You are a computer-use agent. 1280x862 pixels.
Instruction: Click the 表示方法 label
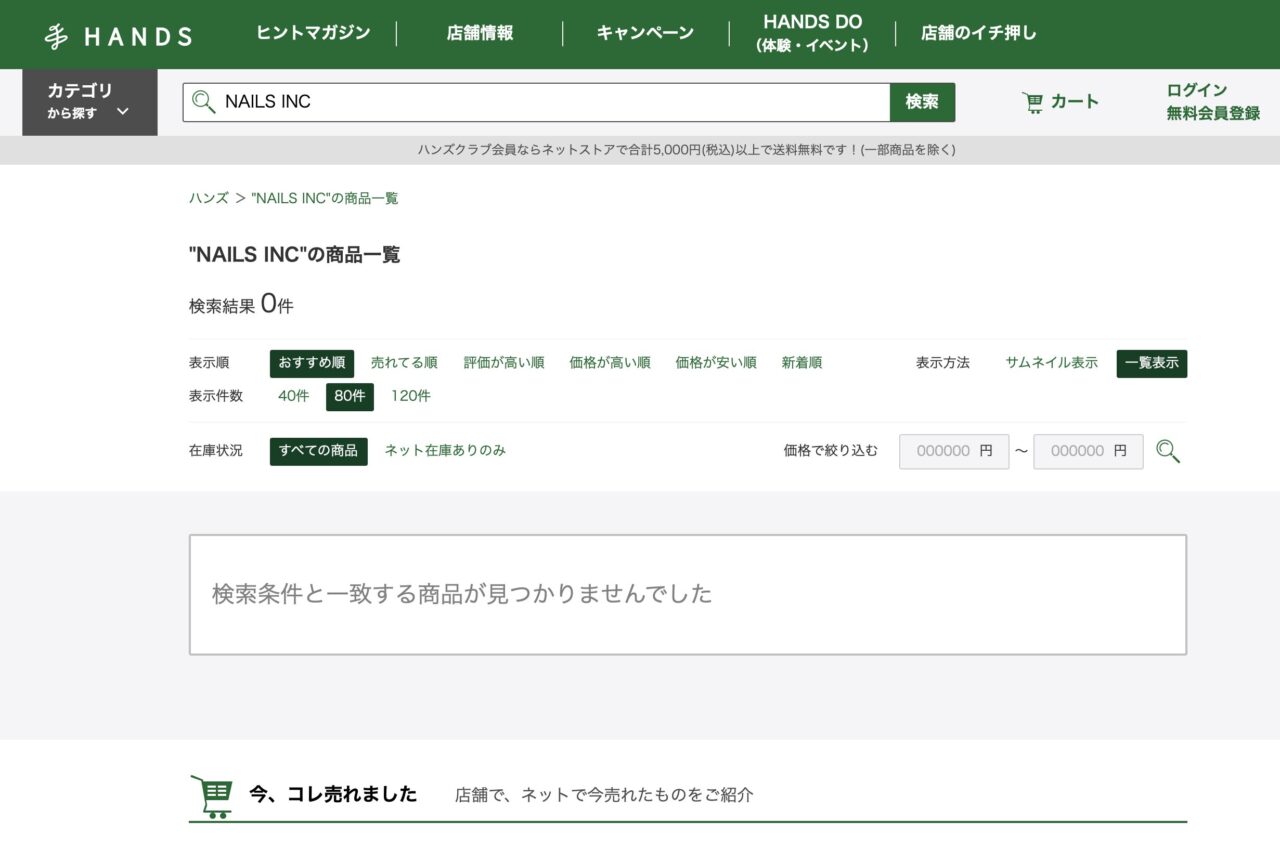click(943, 363)
